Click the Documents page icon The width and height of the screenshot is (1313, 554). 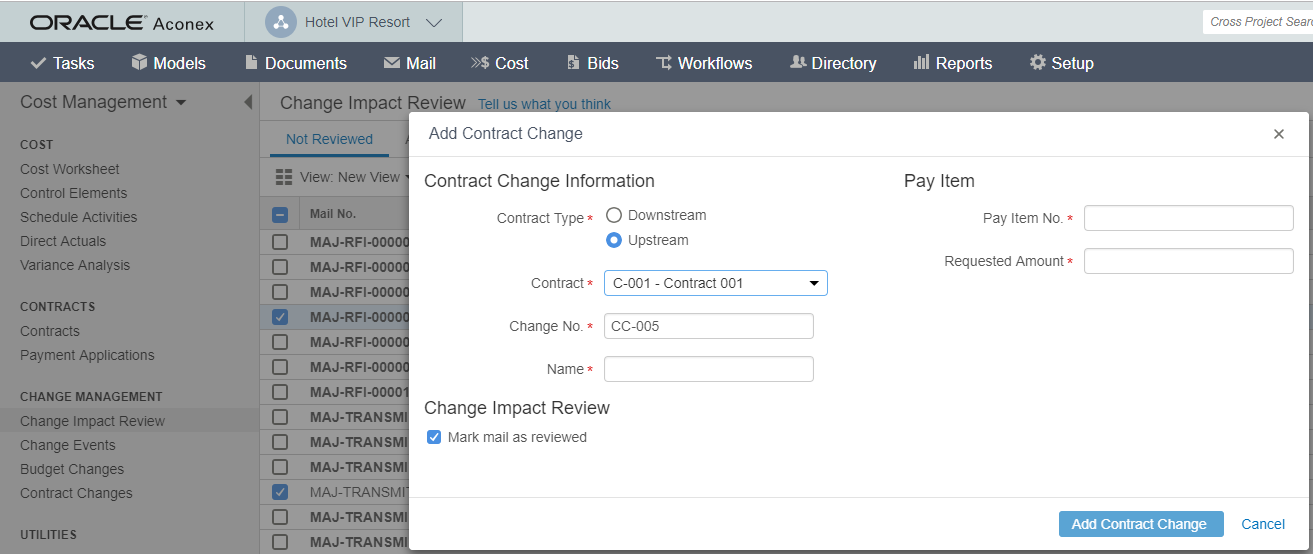tap(252, 63)
